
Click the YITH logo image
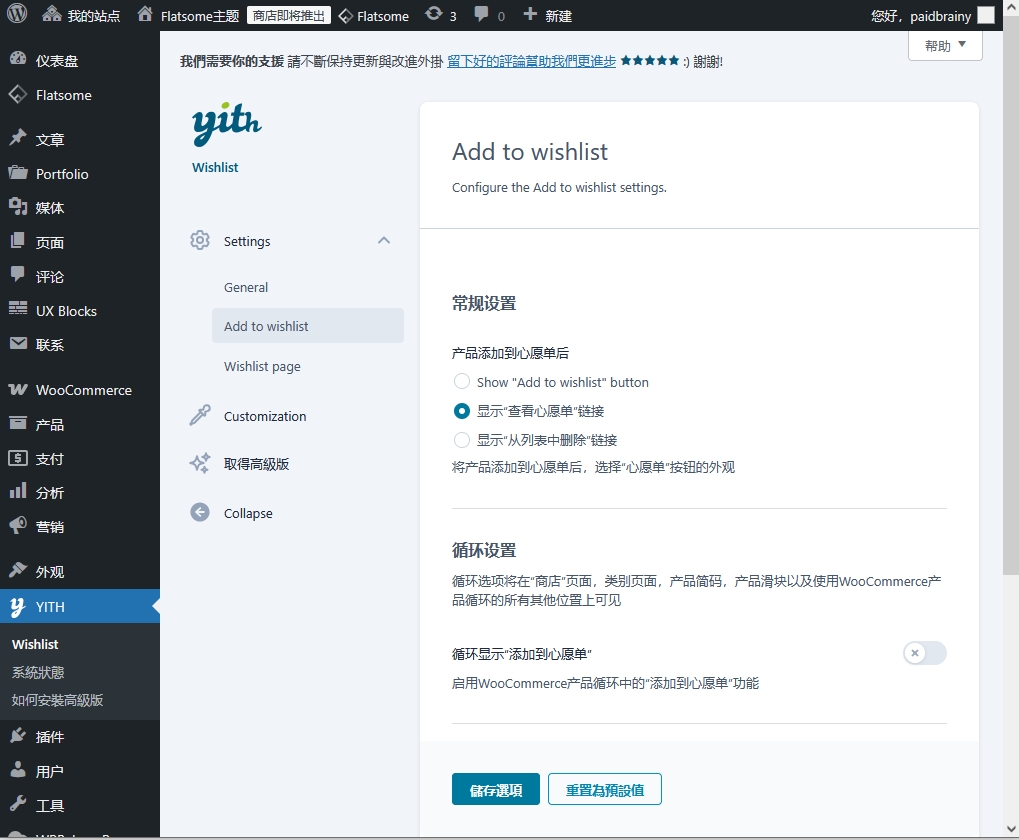click(x=227, y=123)
